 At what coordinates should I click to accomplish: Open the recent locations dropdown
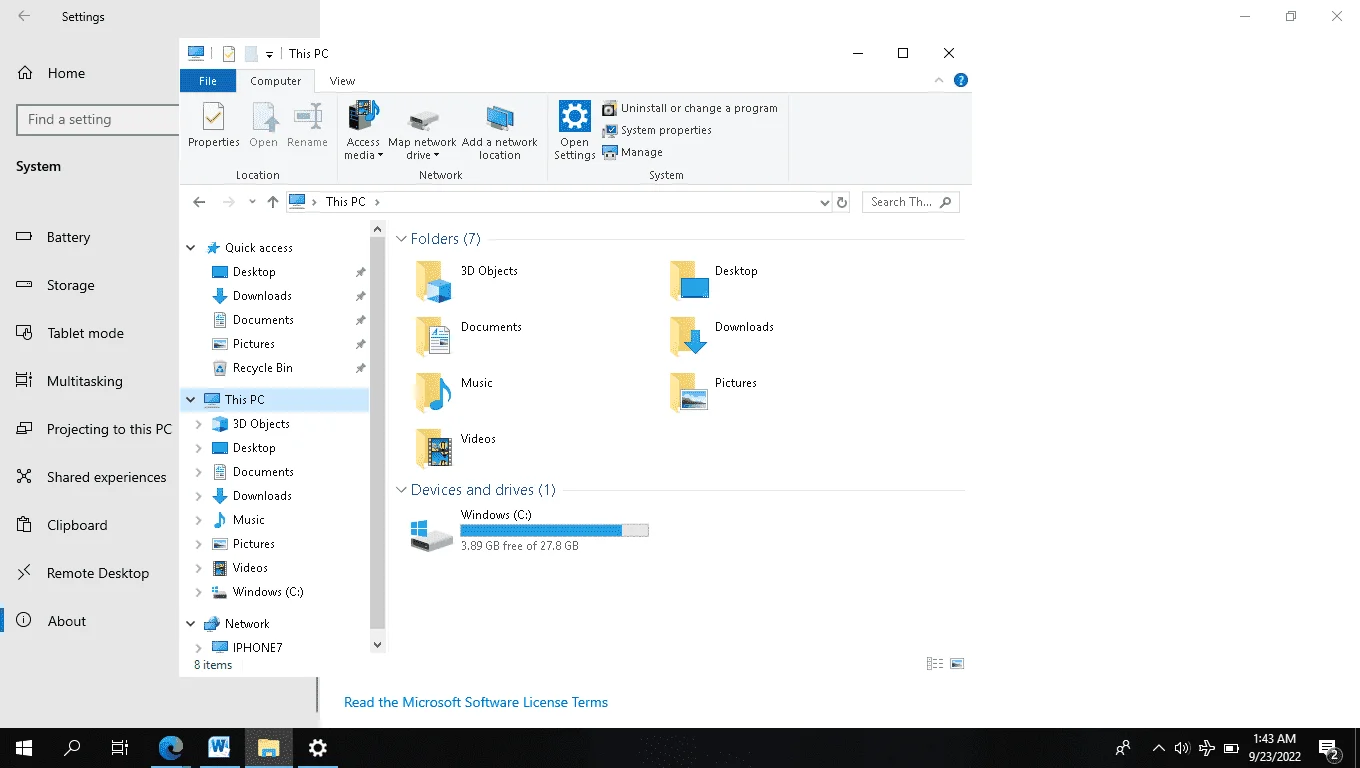pyautogui.click(x=252, y=202)
